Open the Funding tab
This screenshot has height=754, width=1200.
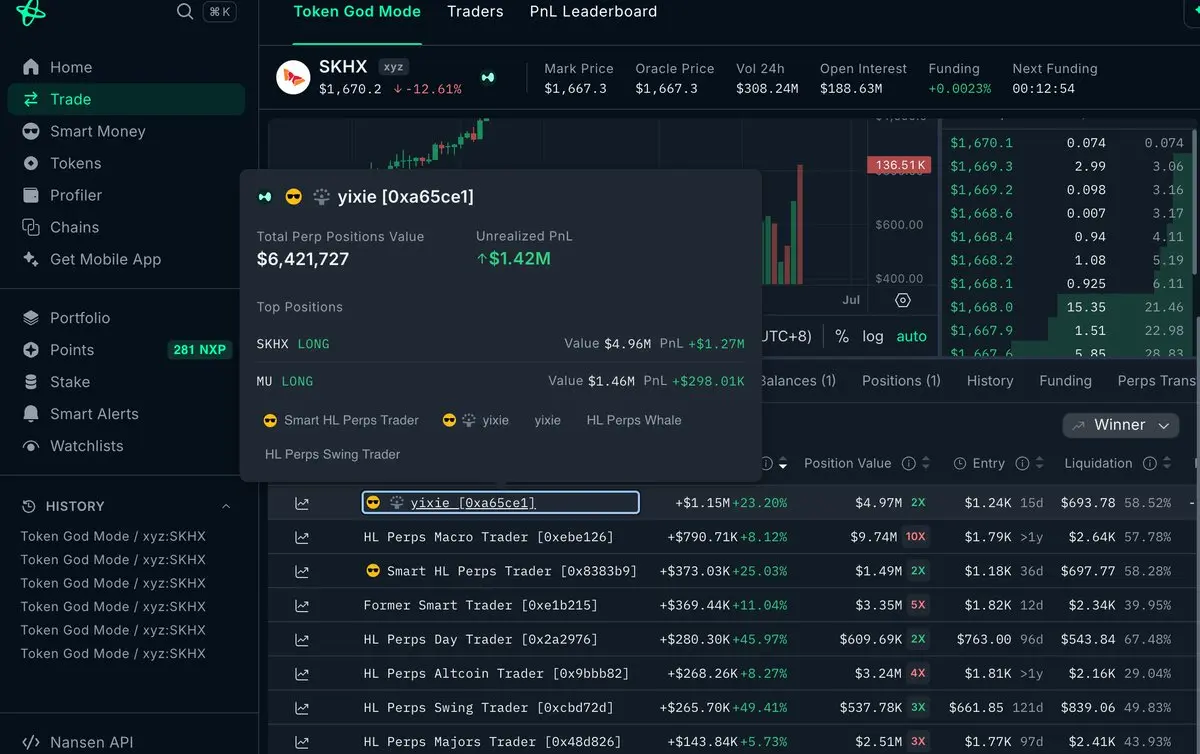(x=1065, y=381)
